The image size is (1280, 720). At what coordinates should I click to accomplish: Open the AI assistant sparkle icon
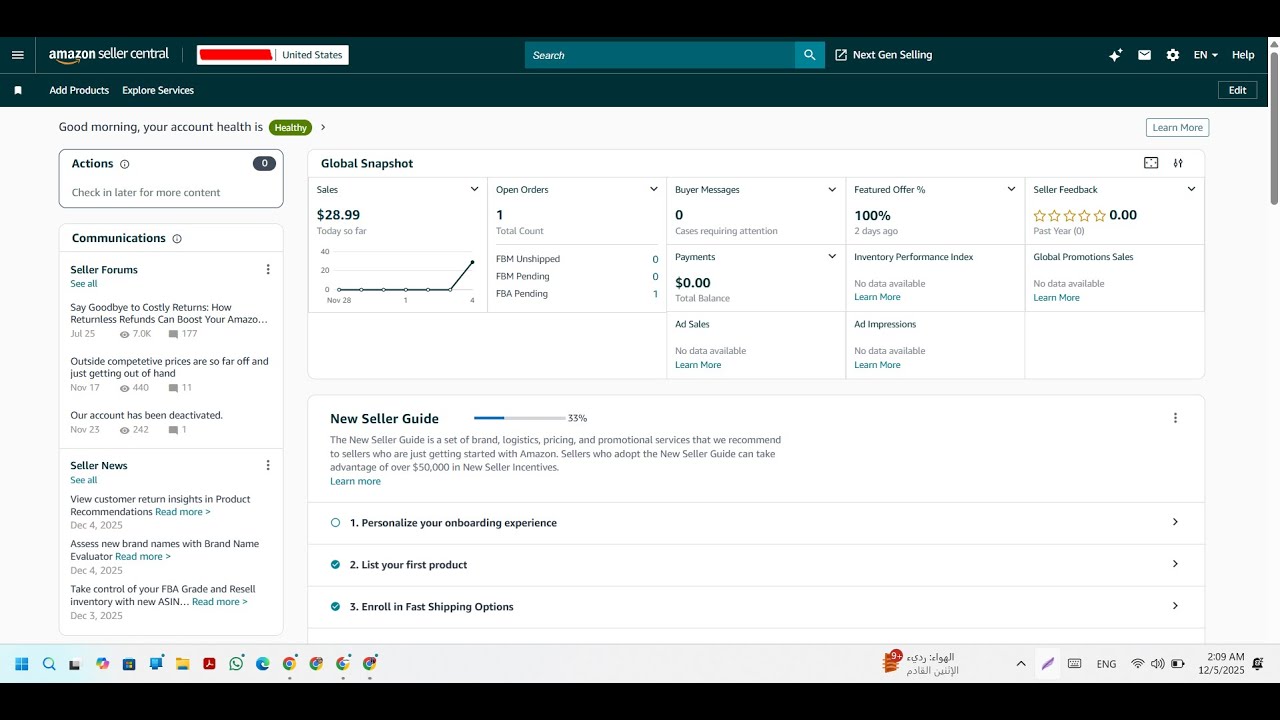click(1116, 55)
